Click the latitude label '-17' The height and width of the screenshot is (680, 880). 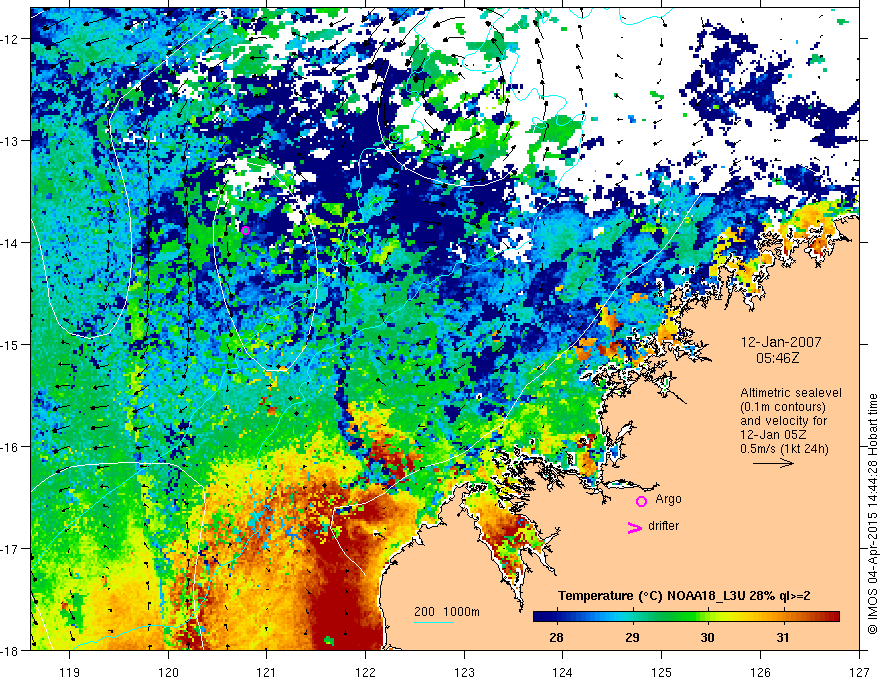pyautogui.click(x=11, y=548)
